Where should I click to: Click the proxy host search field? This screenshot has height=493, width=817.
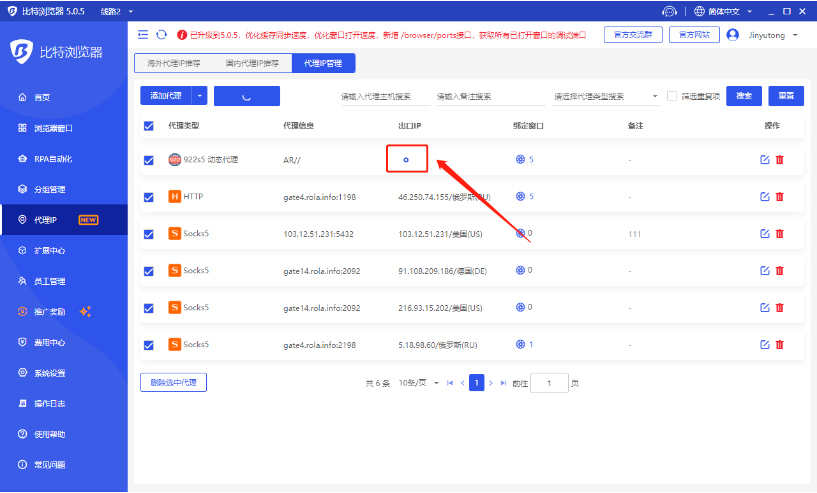386,96
